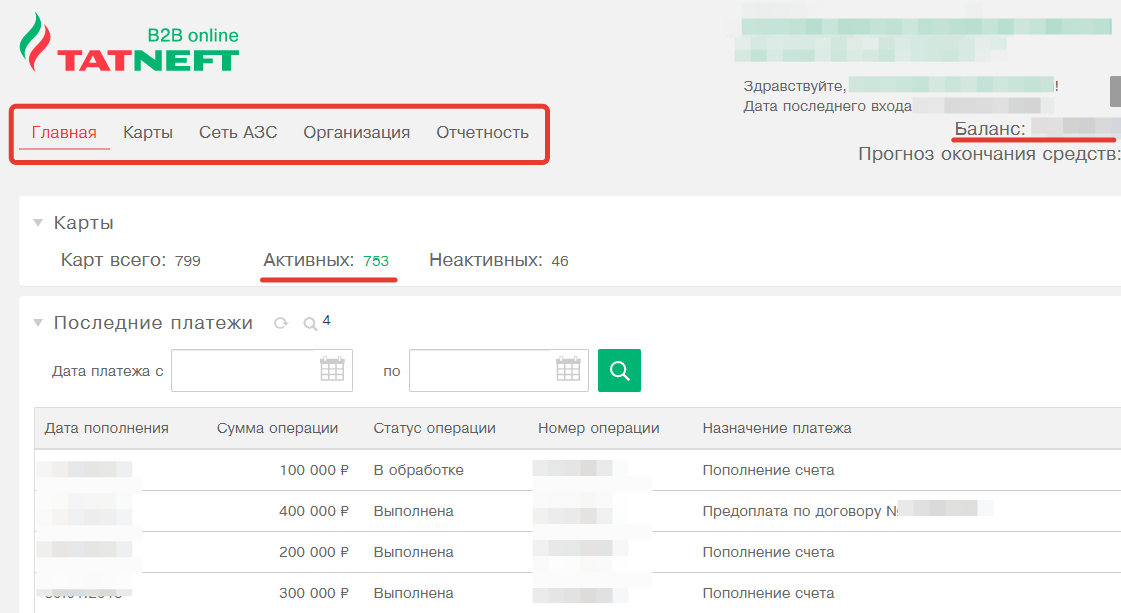Click Выполнена status in 200 000 ₽ row
Viewport: 1121px width, 613px height.
(413, 552)
